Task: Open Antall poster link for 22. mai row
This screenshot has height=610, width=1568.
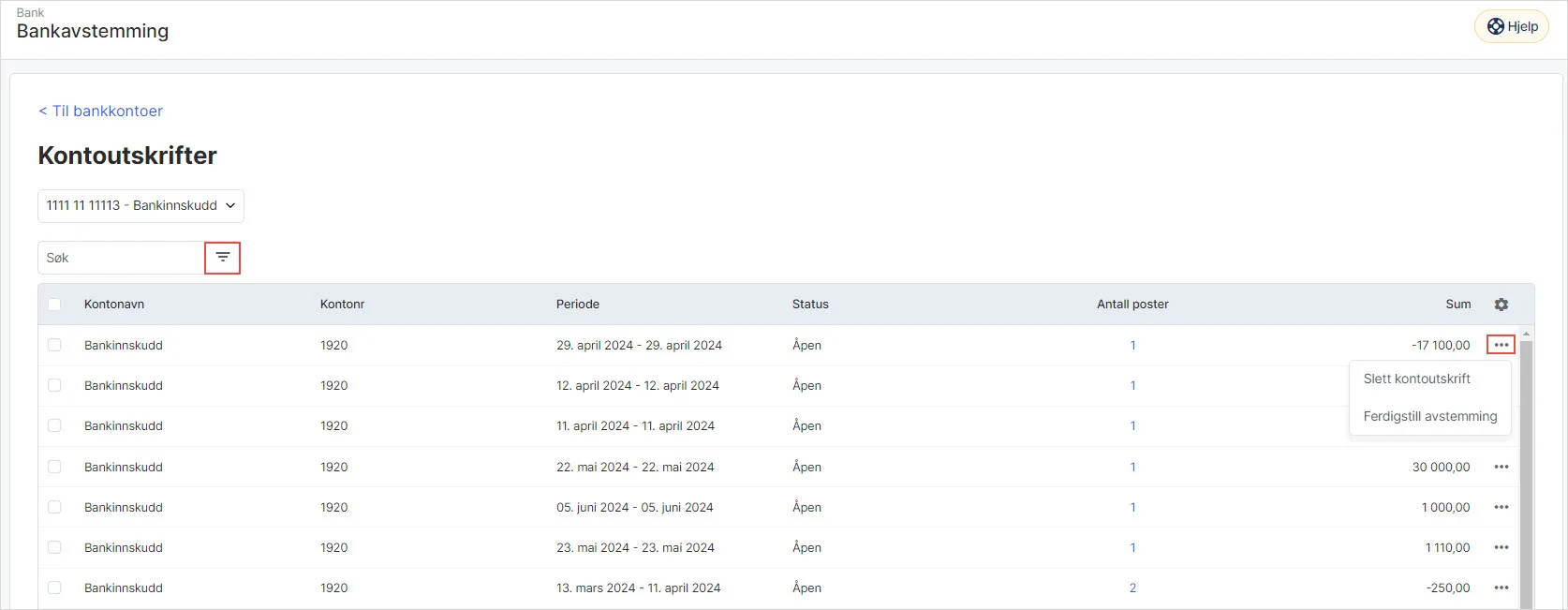Action: click(x=1132, y=467)
